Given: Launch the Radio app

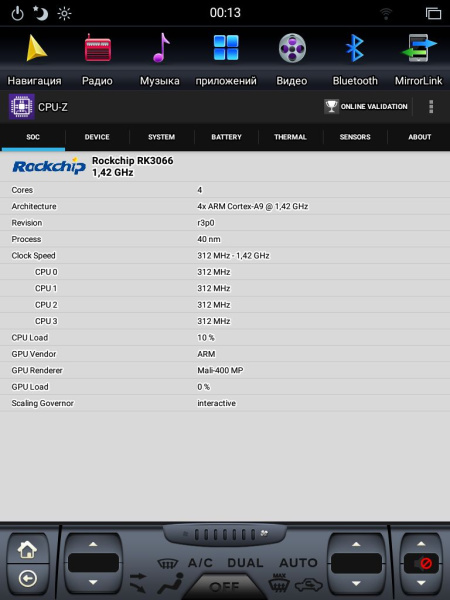Looking at the screenshot, I should click(x=97, y=48).
